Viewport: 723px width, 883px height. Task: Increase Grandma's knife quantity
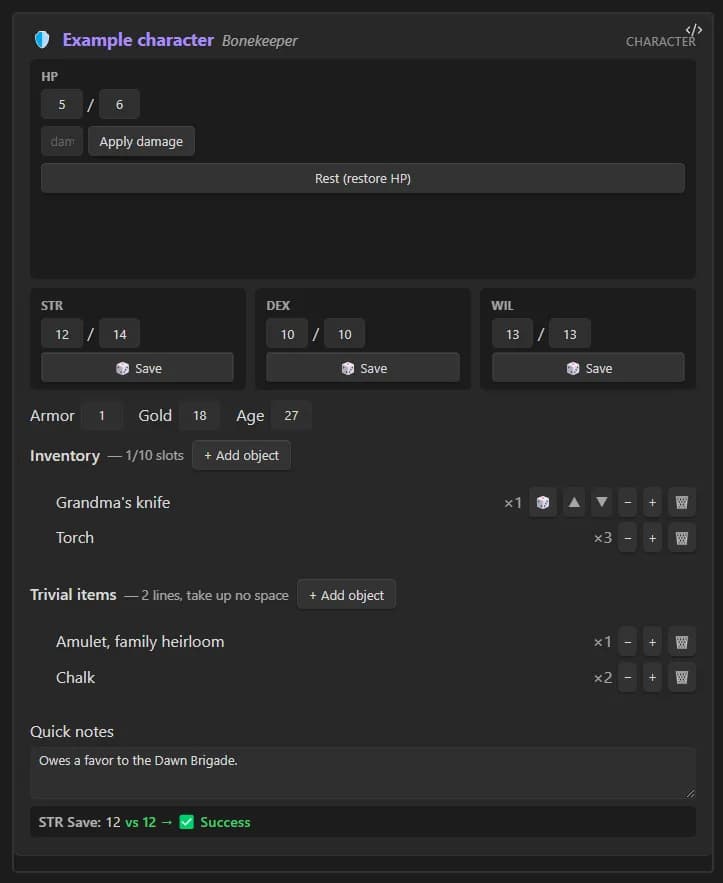pyautogui.click(x=652, y=502)
